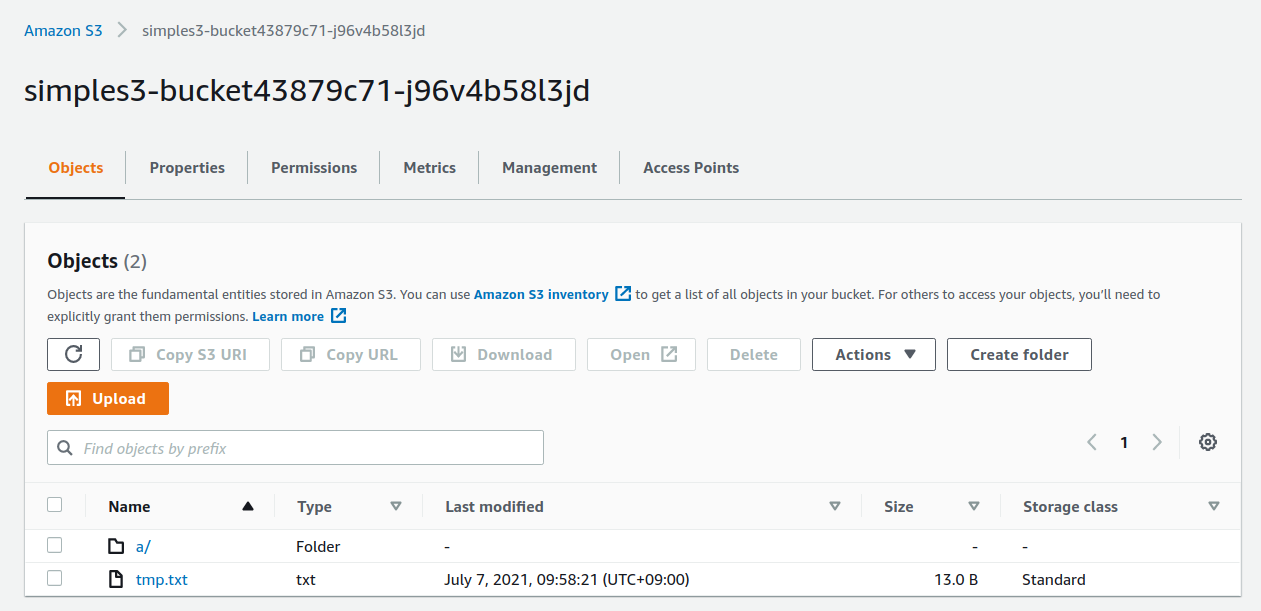Open table preferences gear icon
The width and height of the screenshot is (1261, 611).
tap(1208, 443)
